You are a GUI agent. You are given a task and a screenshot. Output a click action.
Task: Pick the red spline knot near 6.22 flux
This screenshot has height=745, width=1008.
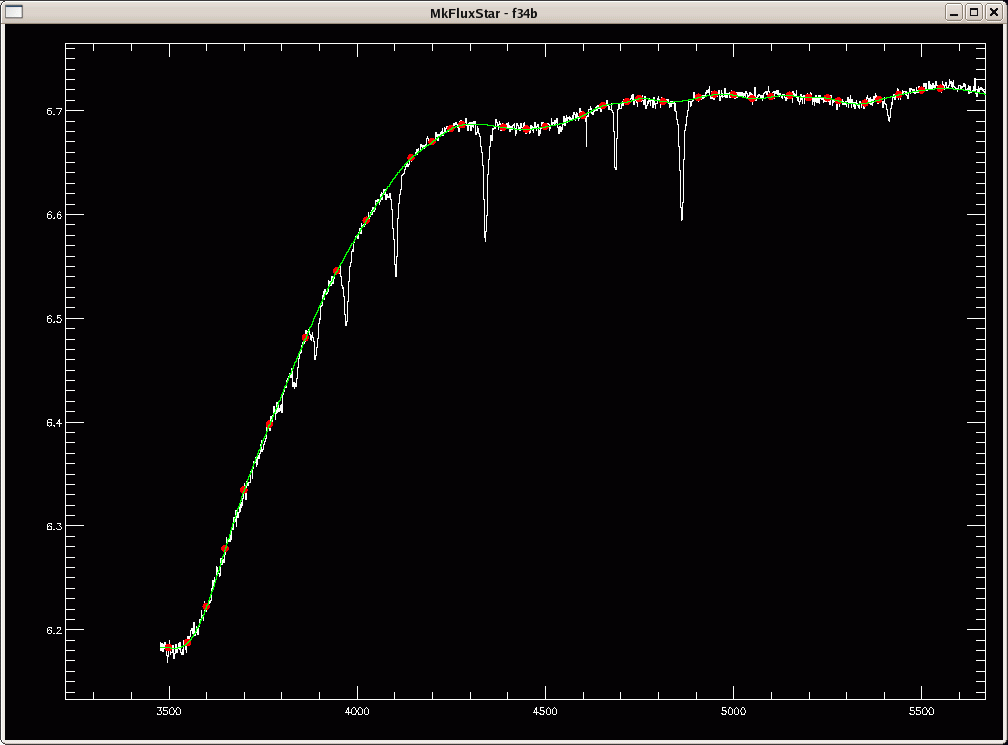(x=206, y=606)
